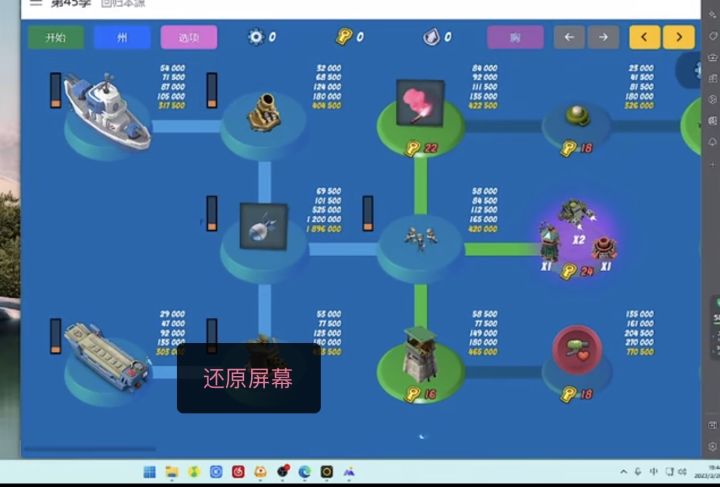
Task: Click the purple 胸 button
Action: 515,37
